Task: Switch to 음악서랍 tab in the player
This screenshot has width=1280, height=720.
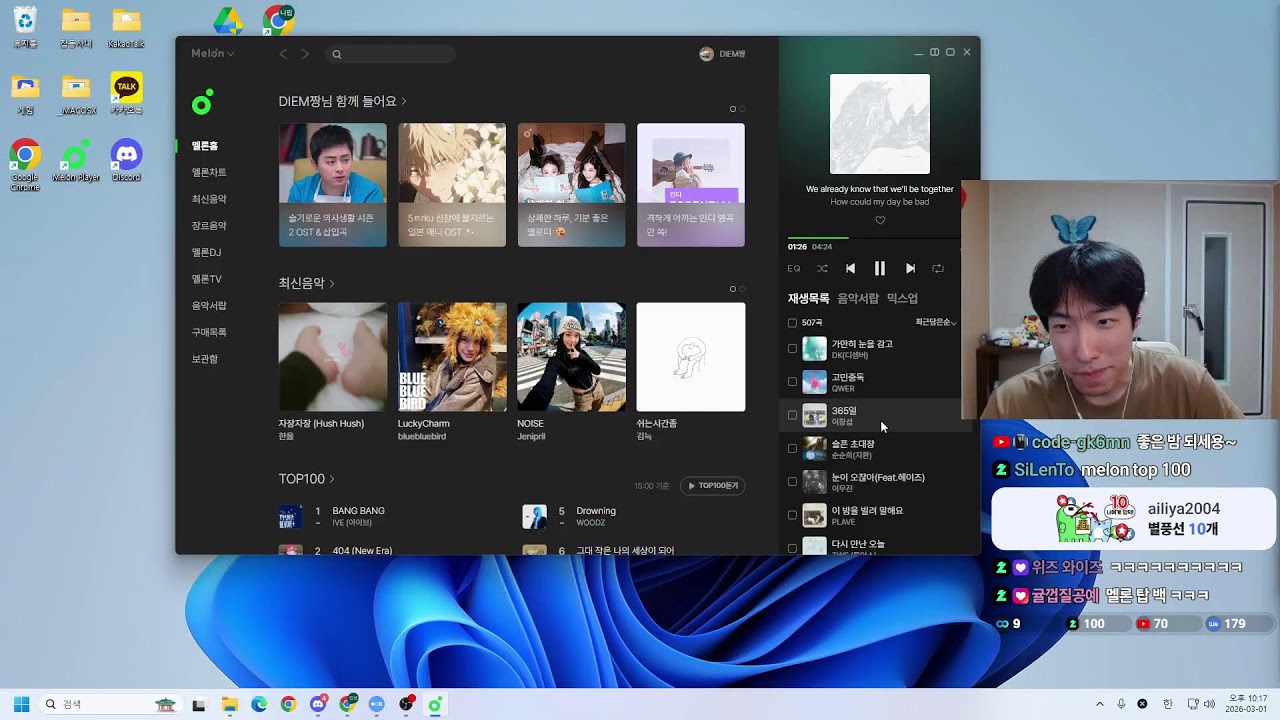Action: (858, 298)
